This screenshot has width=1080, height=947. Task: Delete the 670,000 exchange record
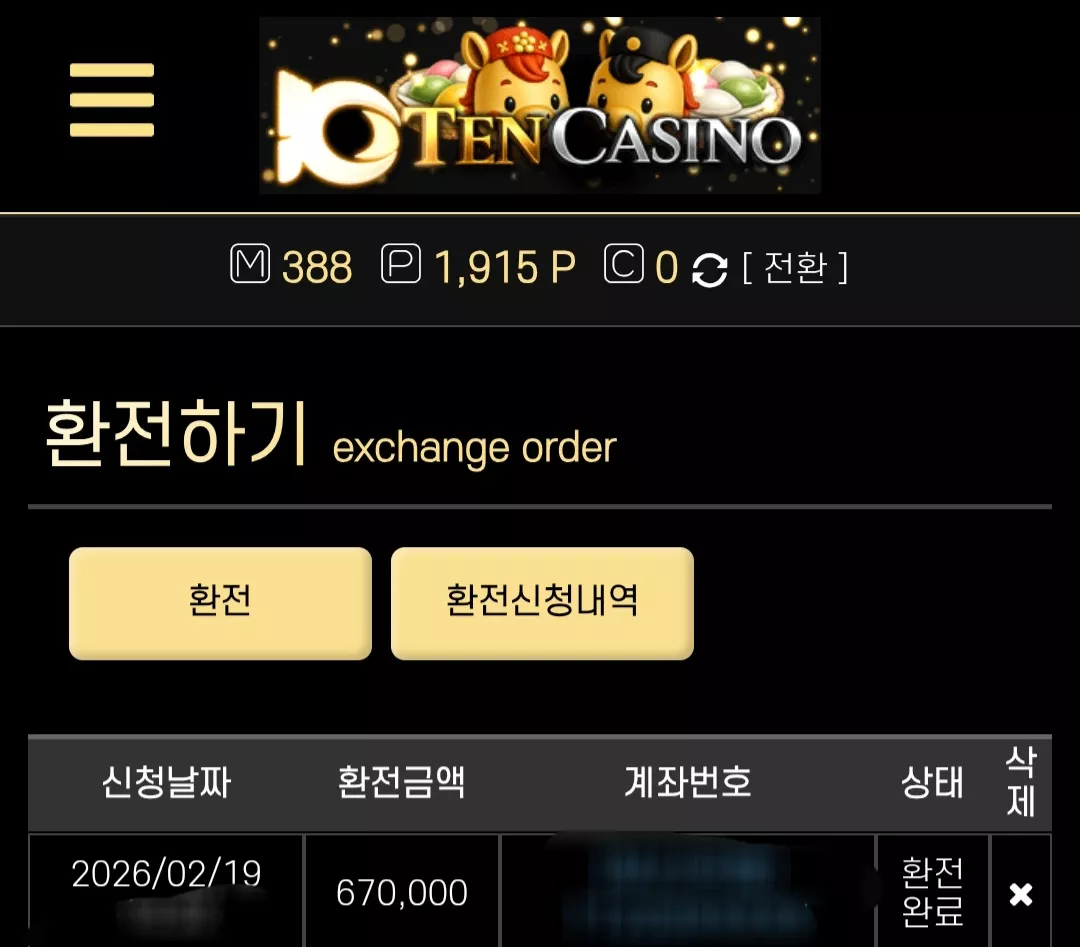tap(1021, 894)
